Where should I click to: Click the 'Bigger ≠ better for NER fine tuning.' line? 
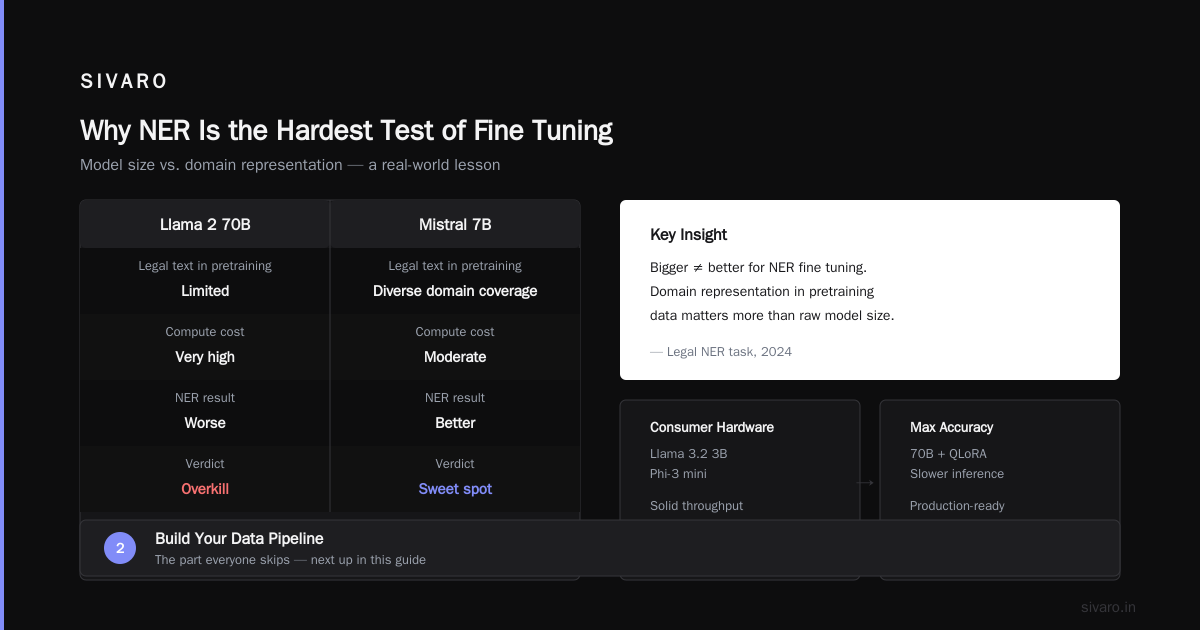[x=759, y=268]
